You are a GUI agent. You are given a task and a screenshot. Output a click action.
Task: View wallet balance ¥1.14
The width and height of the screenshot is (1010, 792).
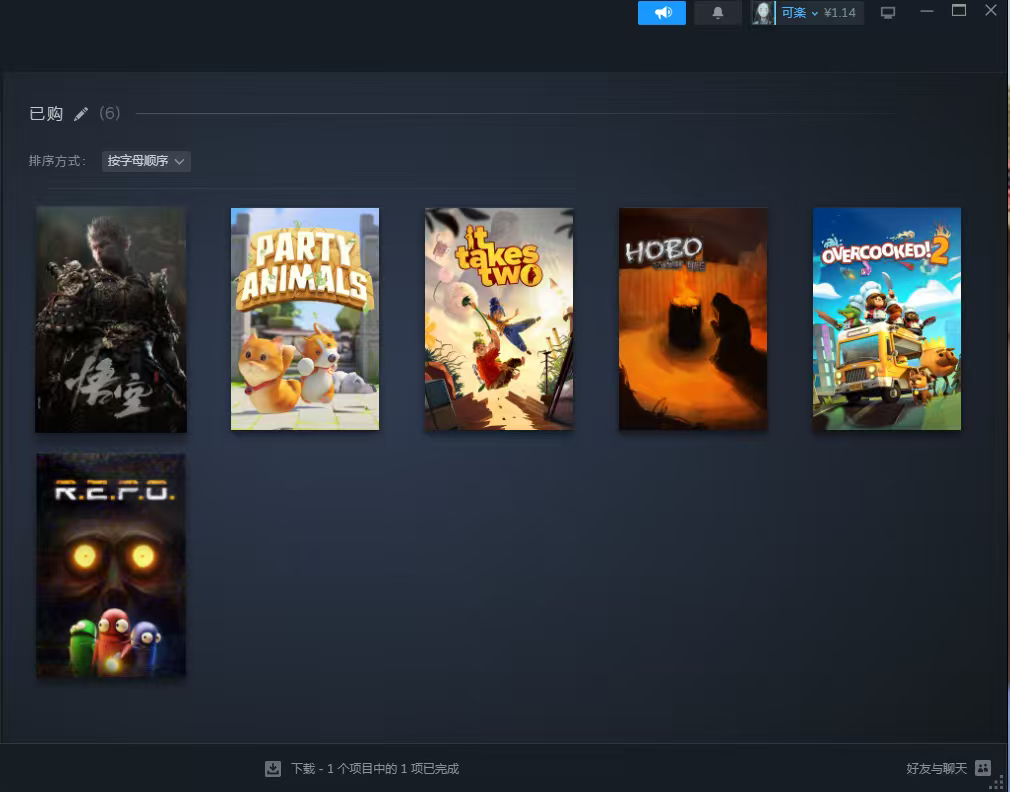840,13
